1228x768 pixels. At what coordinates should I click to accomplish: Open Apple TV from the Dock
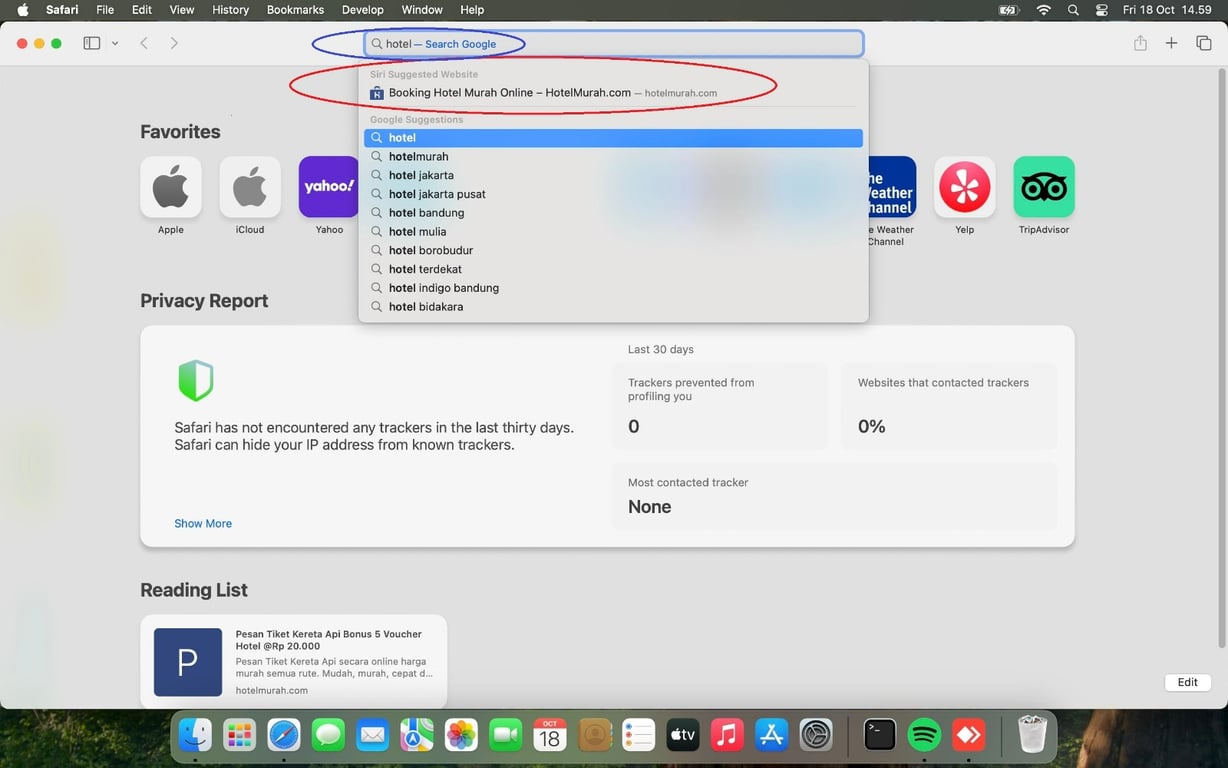point(683,735)
